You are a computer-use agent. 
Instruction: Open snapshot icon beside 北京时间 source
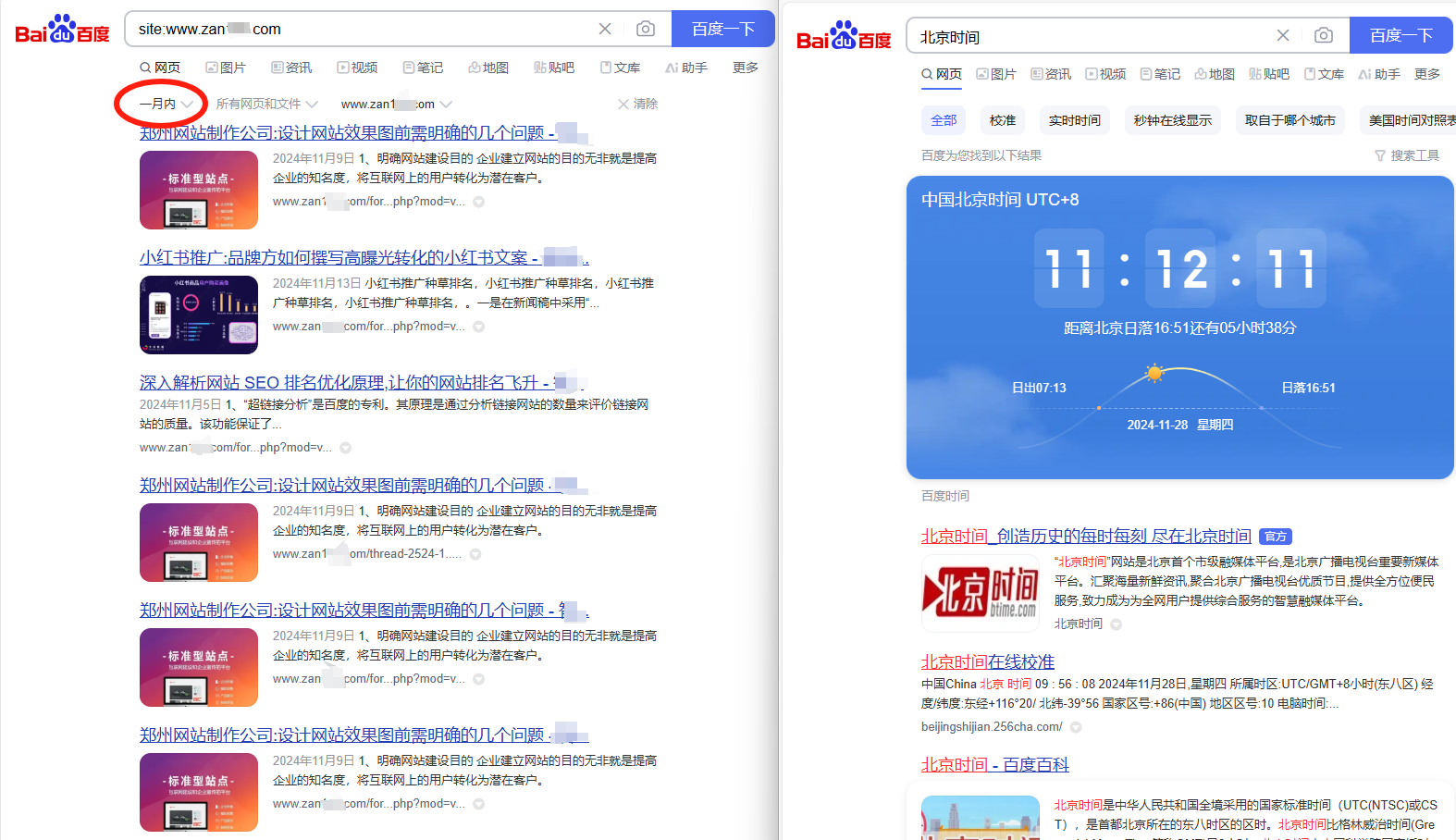[x=1117, y=624]
